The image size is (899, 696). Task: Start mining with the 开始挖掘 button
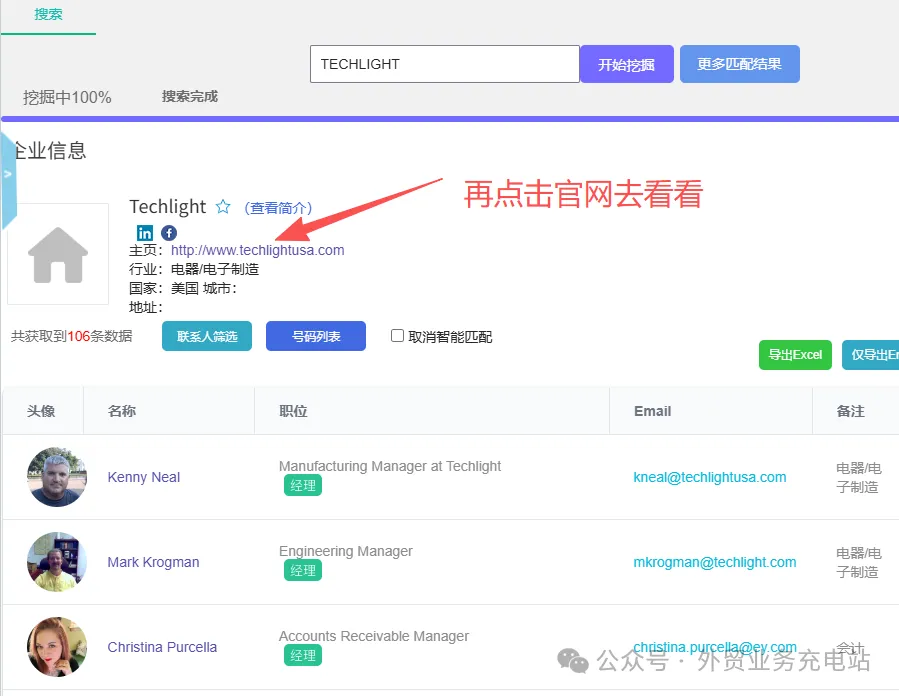(627, 64)
